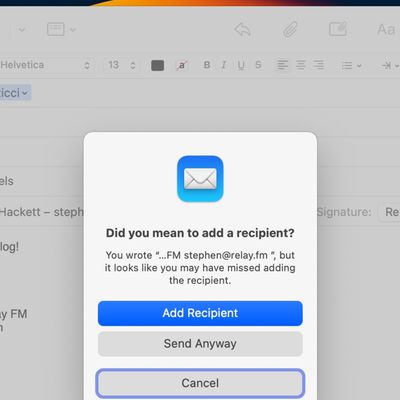Click the Add Recipient button

tap(200, 313)
